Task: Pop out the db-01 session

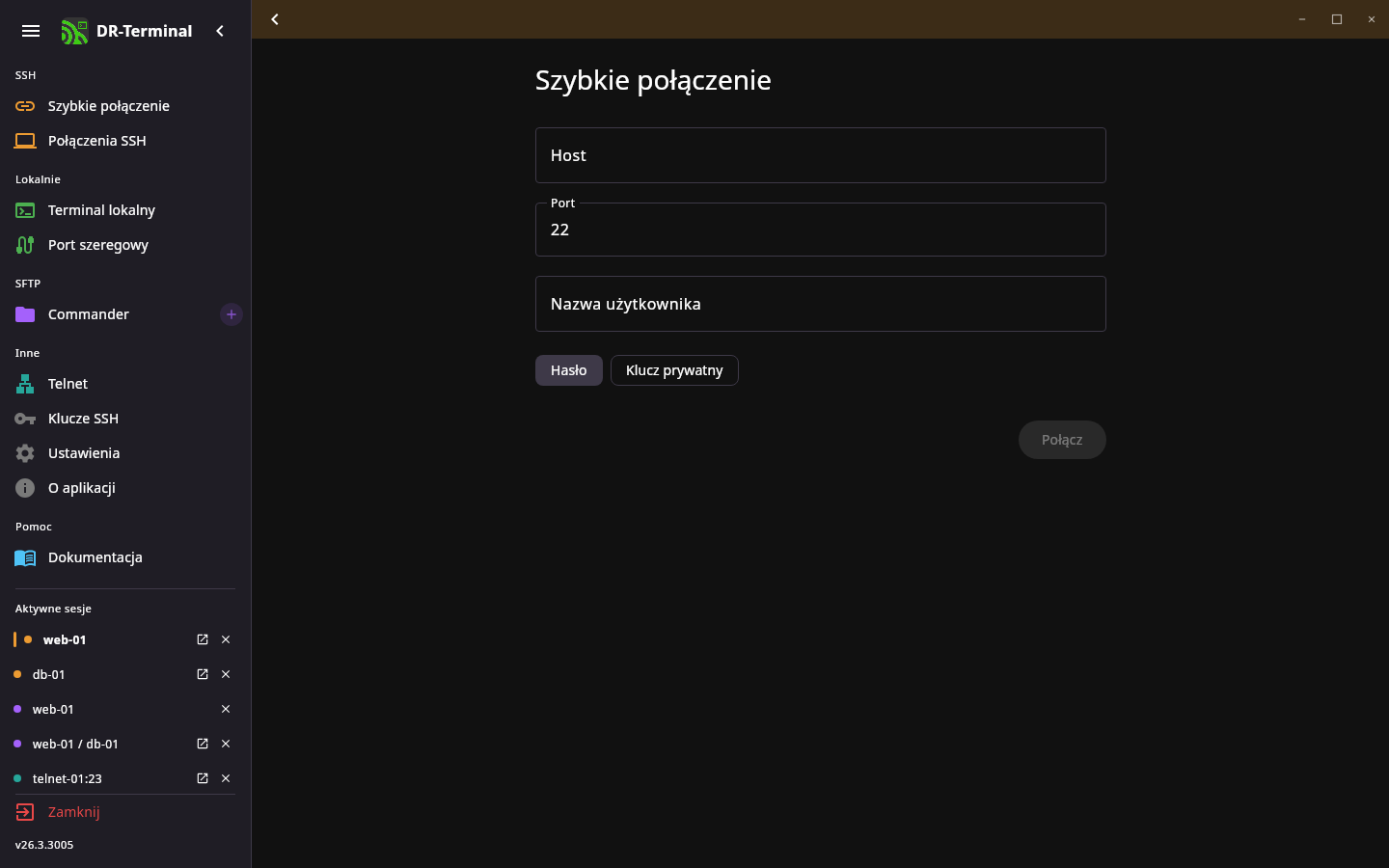Action: click(203, 674)
